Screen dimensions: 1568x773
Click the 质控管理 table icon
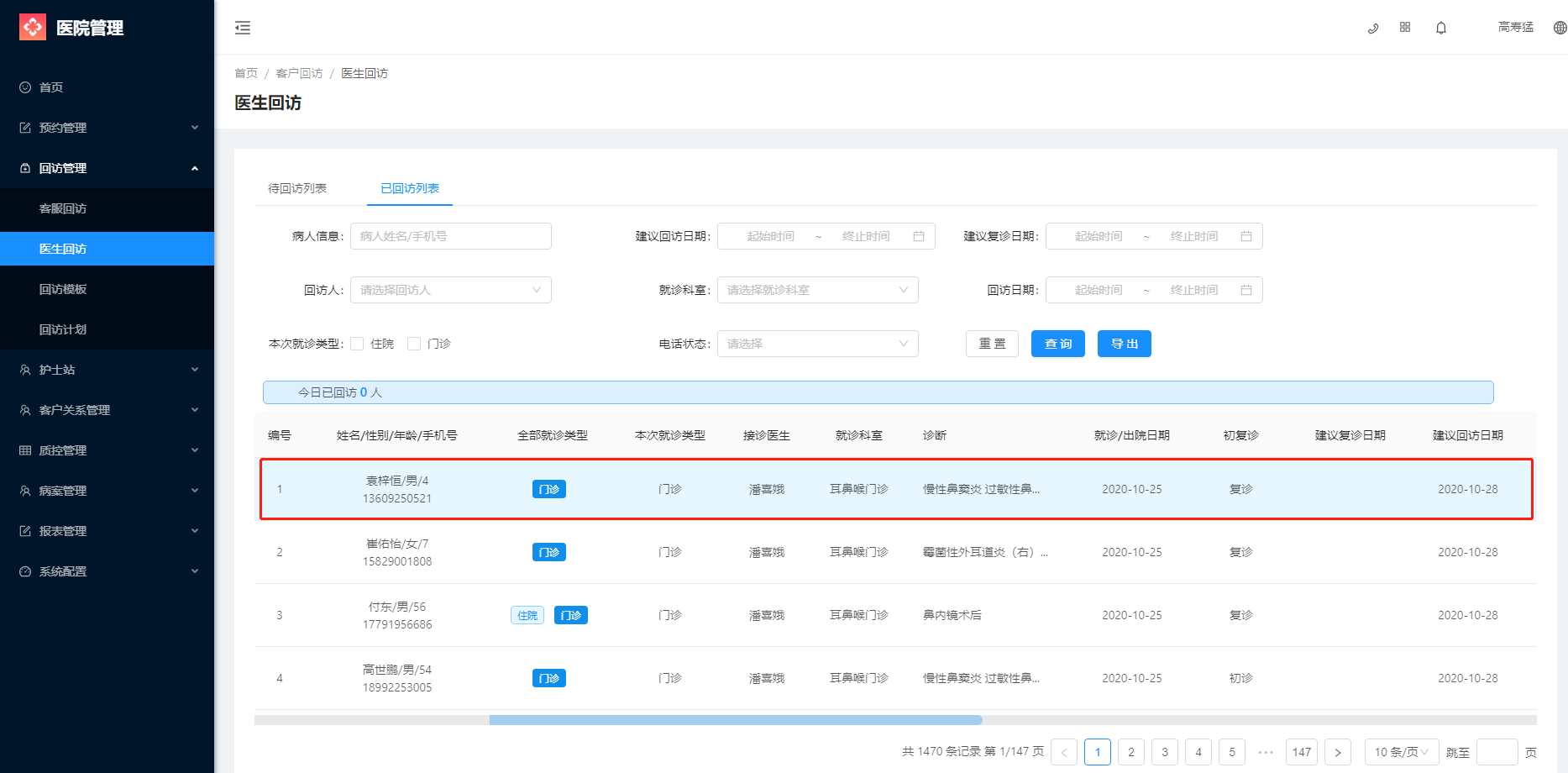tap(25, 450)
